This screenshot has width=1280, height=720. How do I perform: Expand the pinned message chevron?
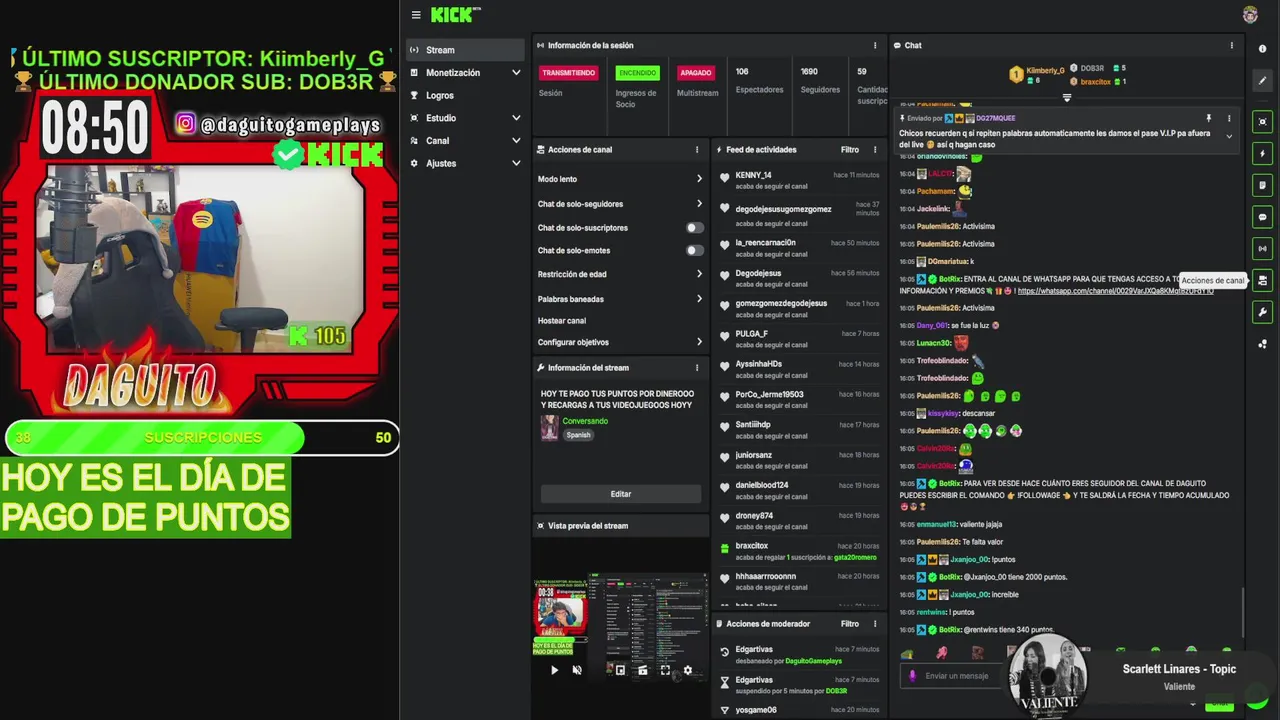pyautogui.click(x=1229, y=137)
